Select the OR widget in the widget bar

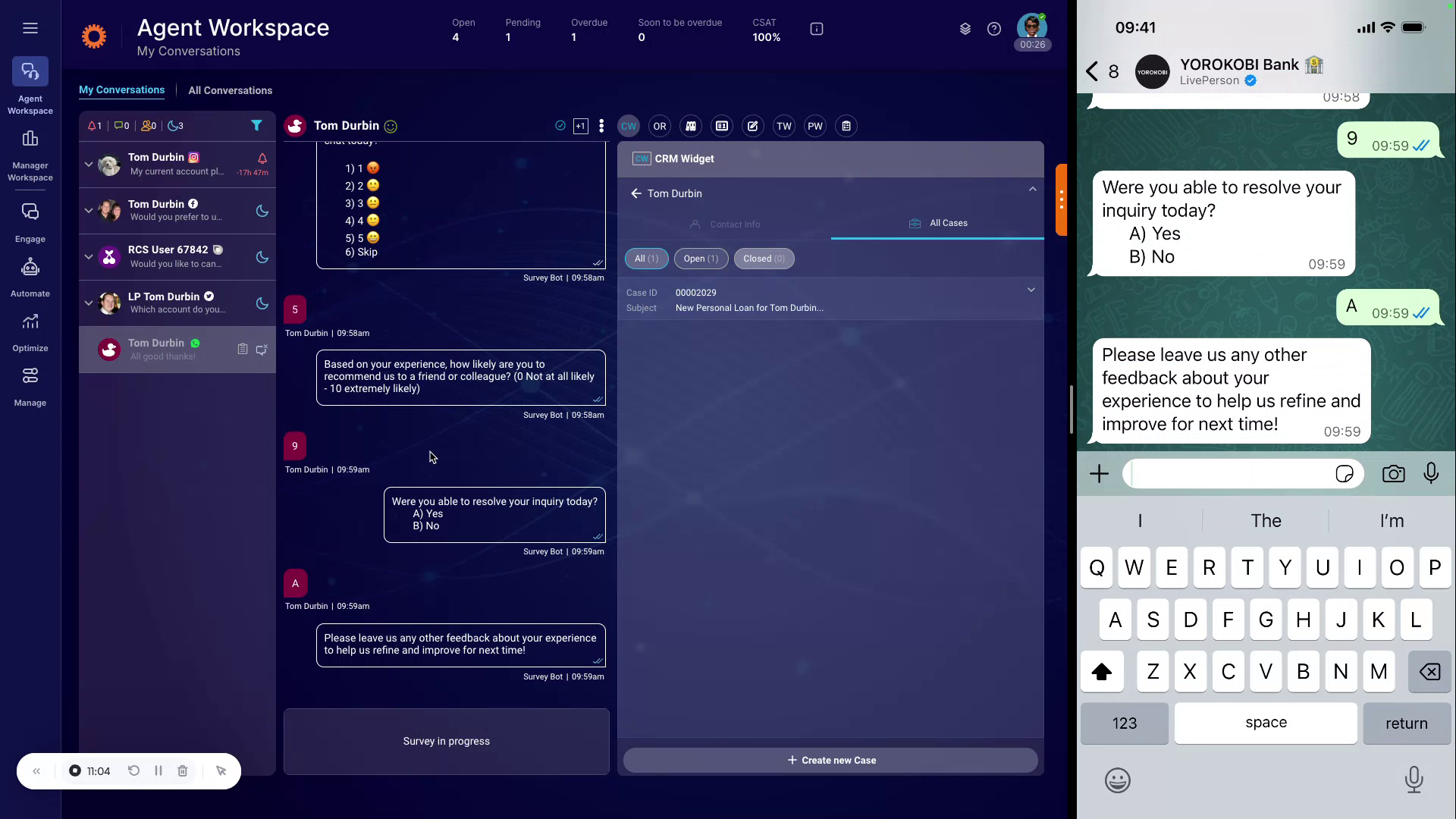[659, 126]
